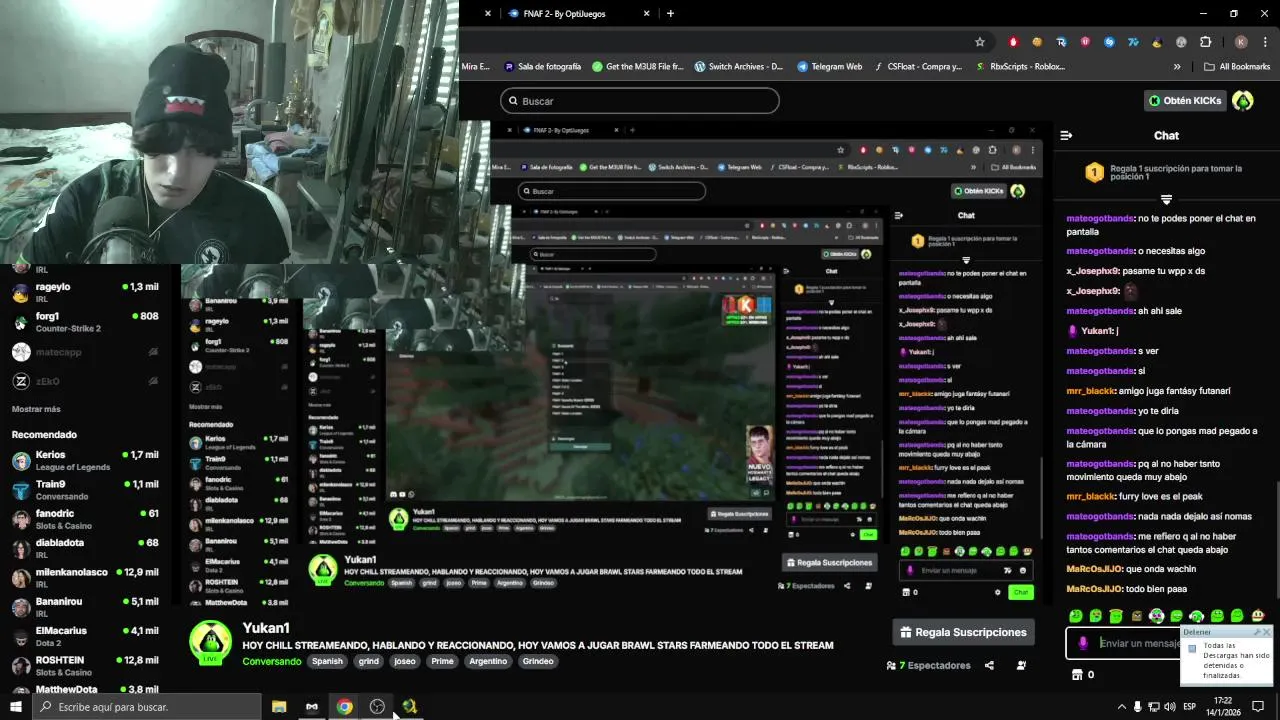Open File Explorer from taskbar
Screen dimensions: 1280x720
click(x=279, y=706)
